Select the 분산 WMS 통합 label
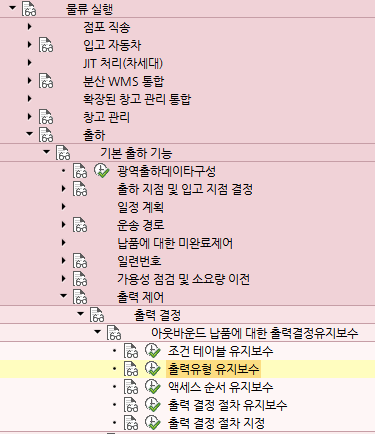Image resolution: width=375 pixels, height=434 pixels. click(124, 81)
